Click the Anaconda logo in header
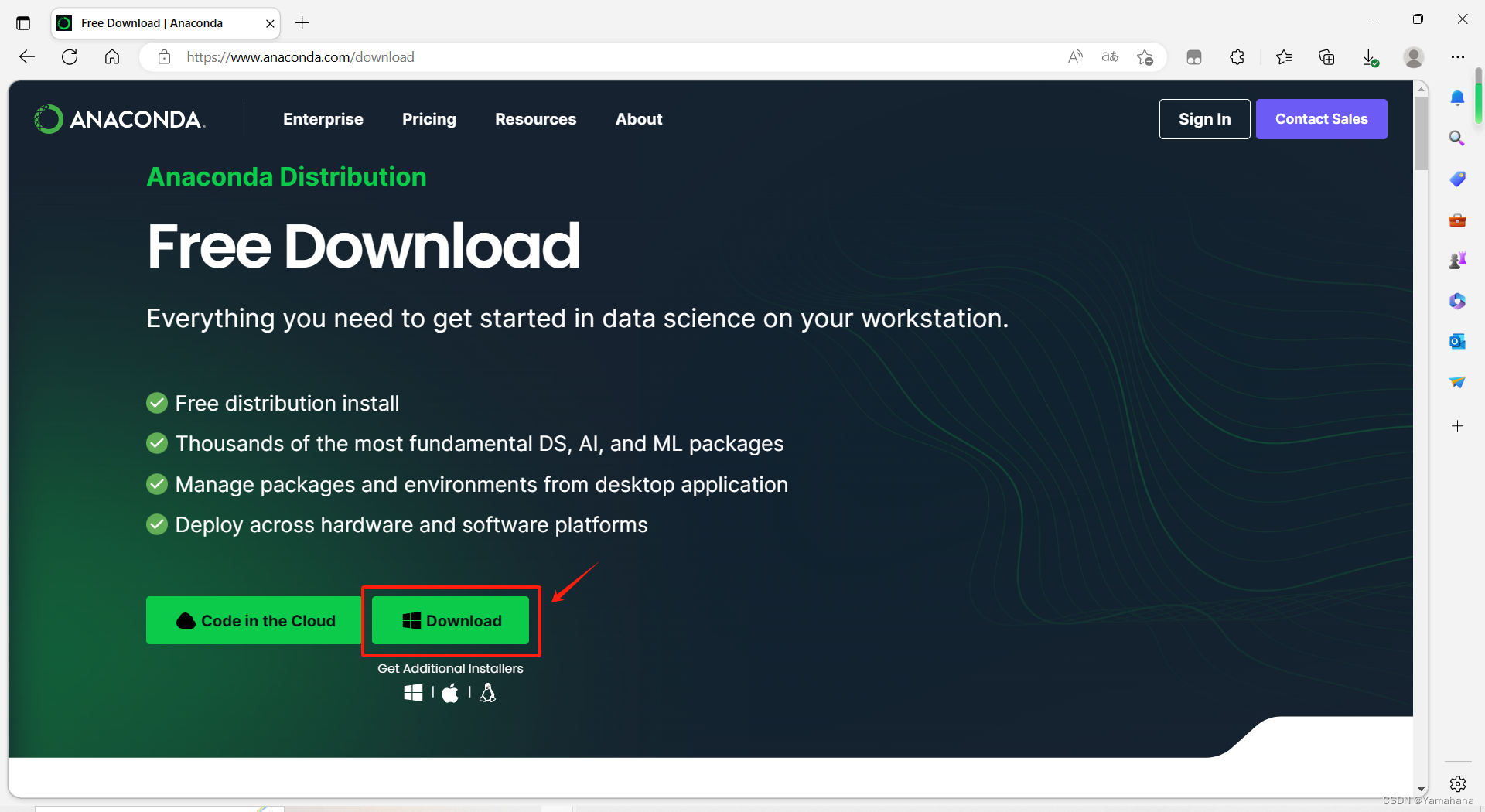Screen dimensions: 1485x812 tap(120, 119)
